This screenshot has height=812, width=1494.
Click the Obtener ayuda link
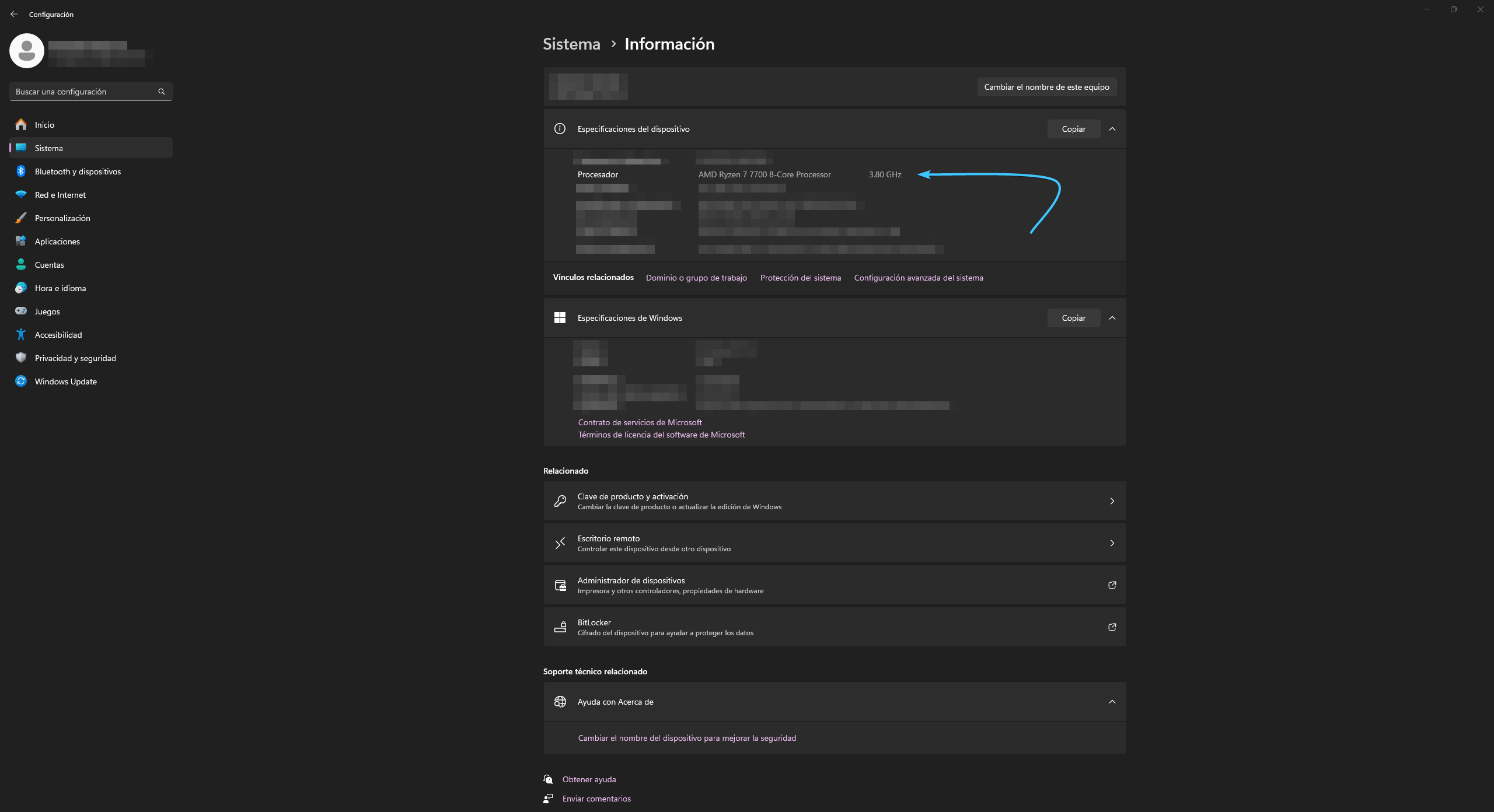click(589, 779)
